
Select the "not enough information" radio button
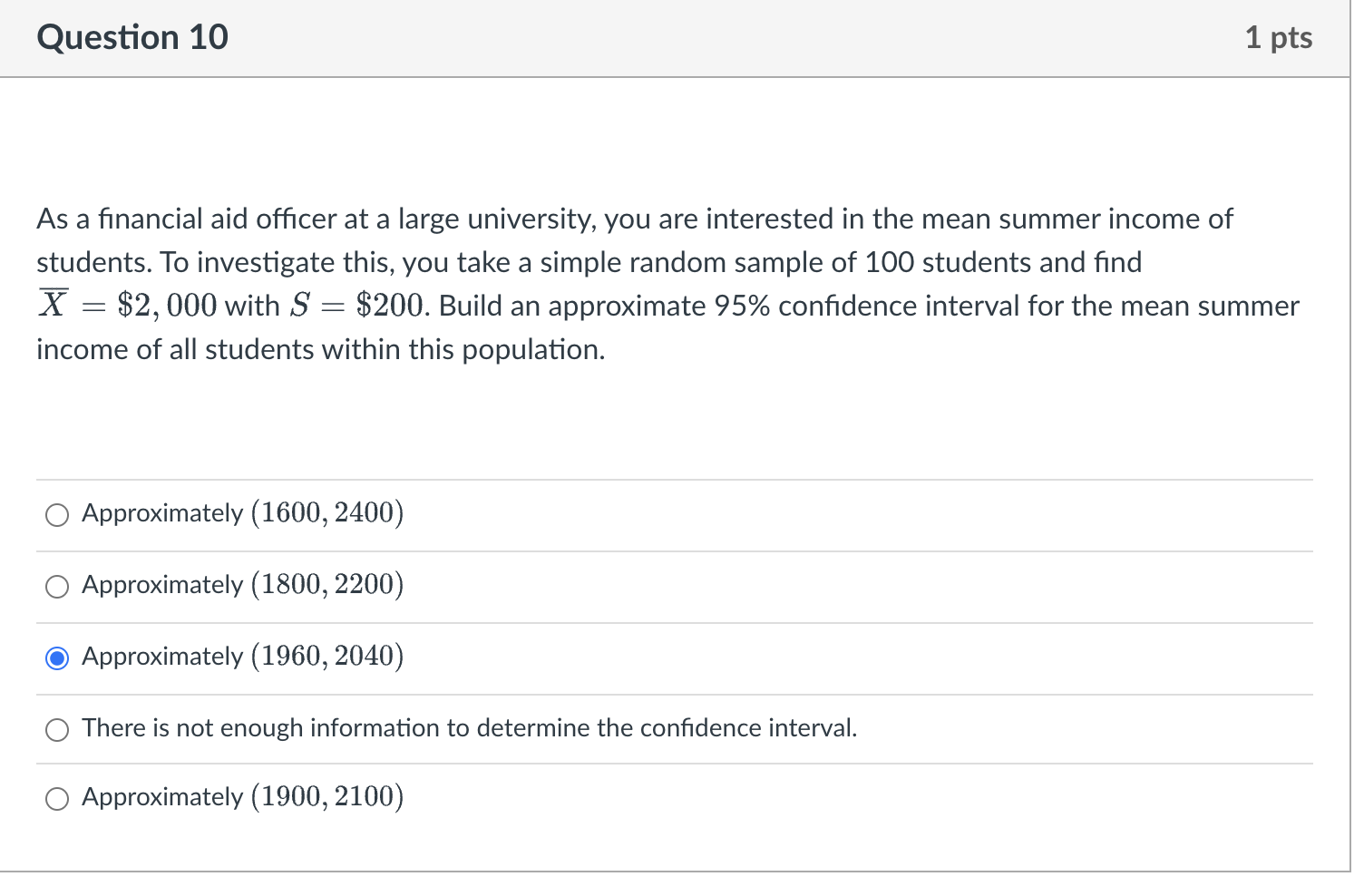click(x=57, y=729)
